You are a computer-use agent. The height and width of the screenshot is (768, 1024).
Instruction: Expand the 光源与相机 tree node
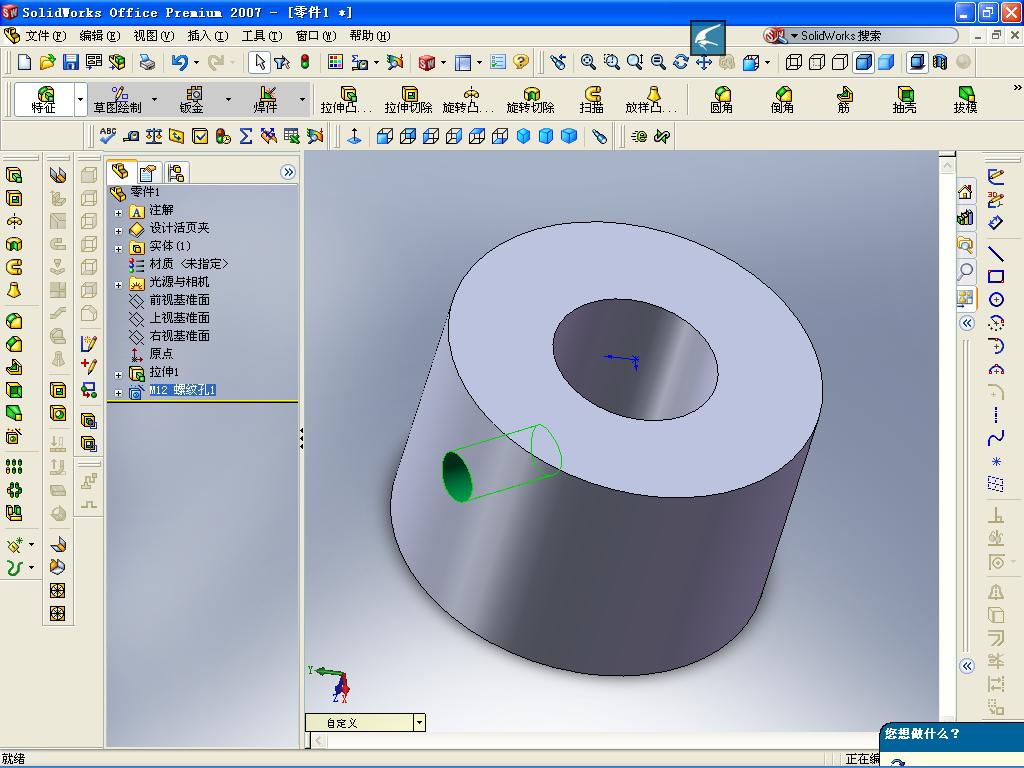(x=118, y=285)
